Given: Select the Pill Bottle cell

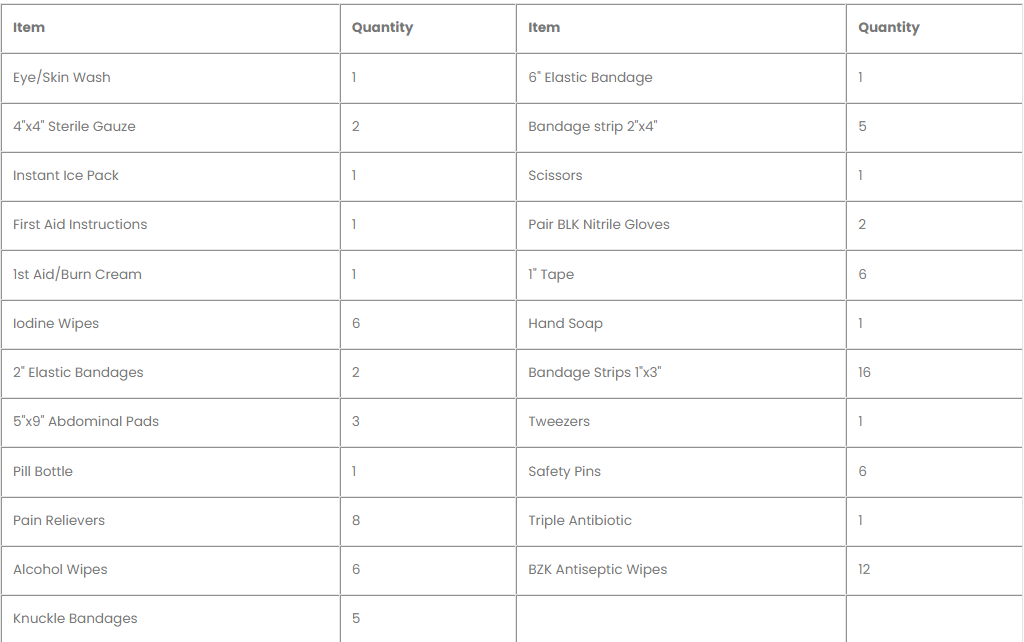Looking at the screenshot, I should click(x=43, y=471).
